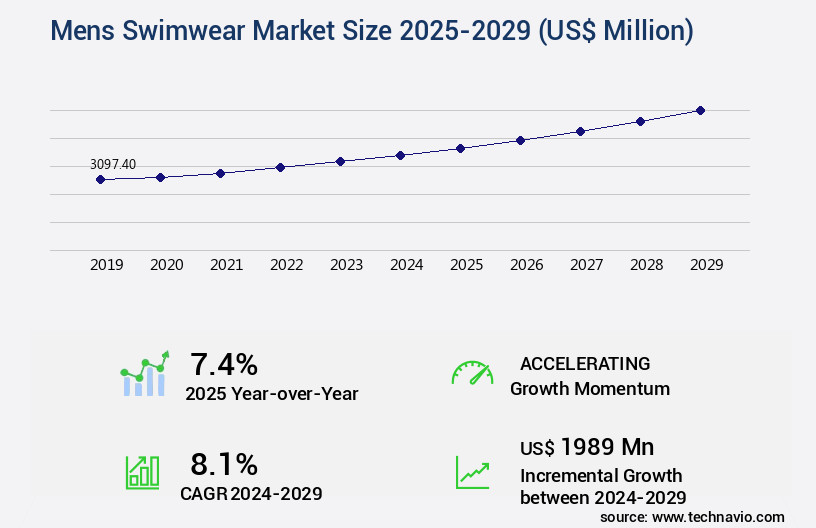Click the 2021 data point marker
Image resolution: width=816 pixels, height=528 pixels.
[220, 173]
